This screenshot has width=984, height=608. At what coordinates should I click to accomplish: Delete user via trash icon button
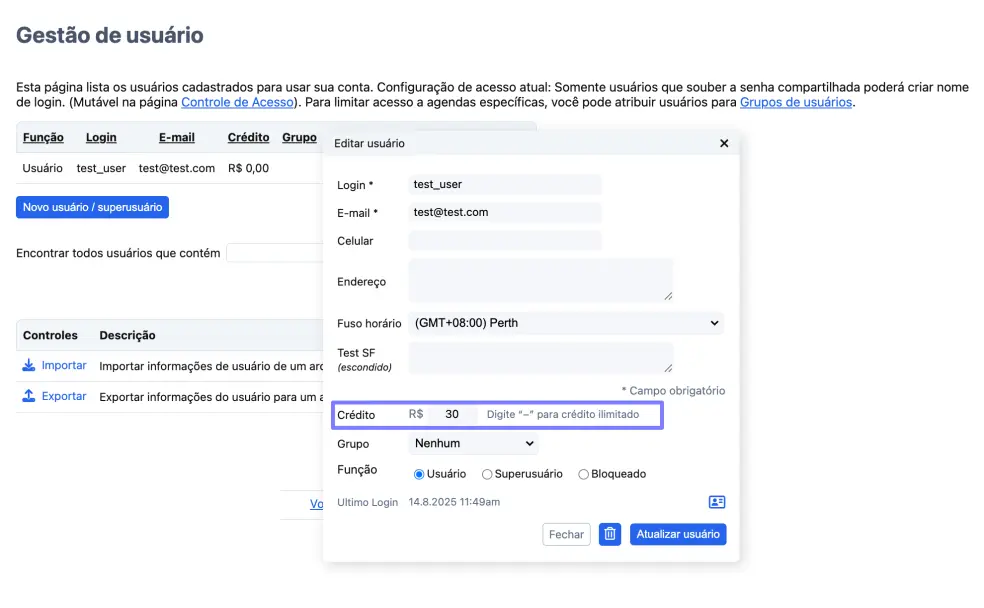click(x=609, y=534)
